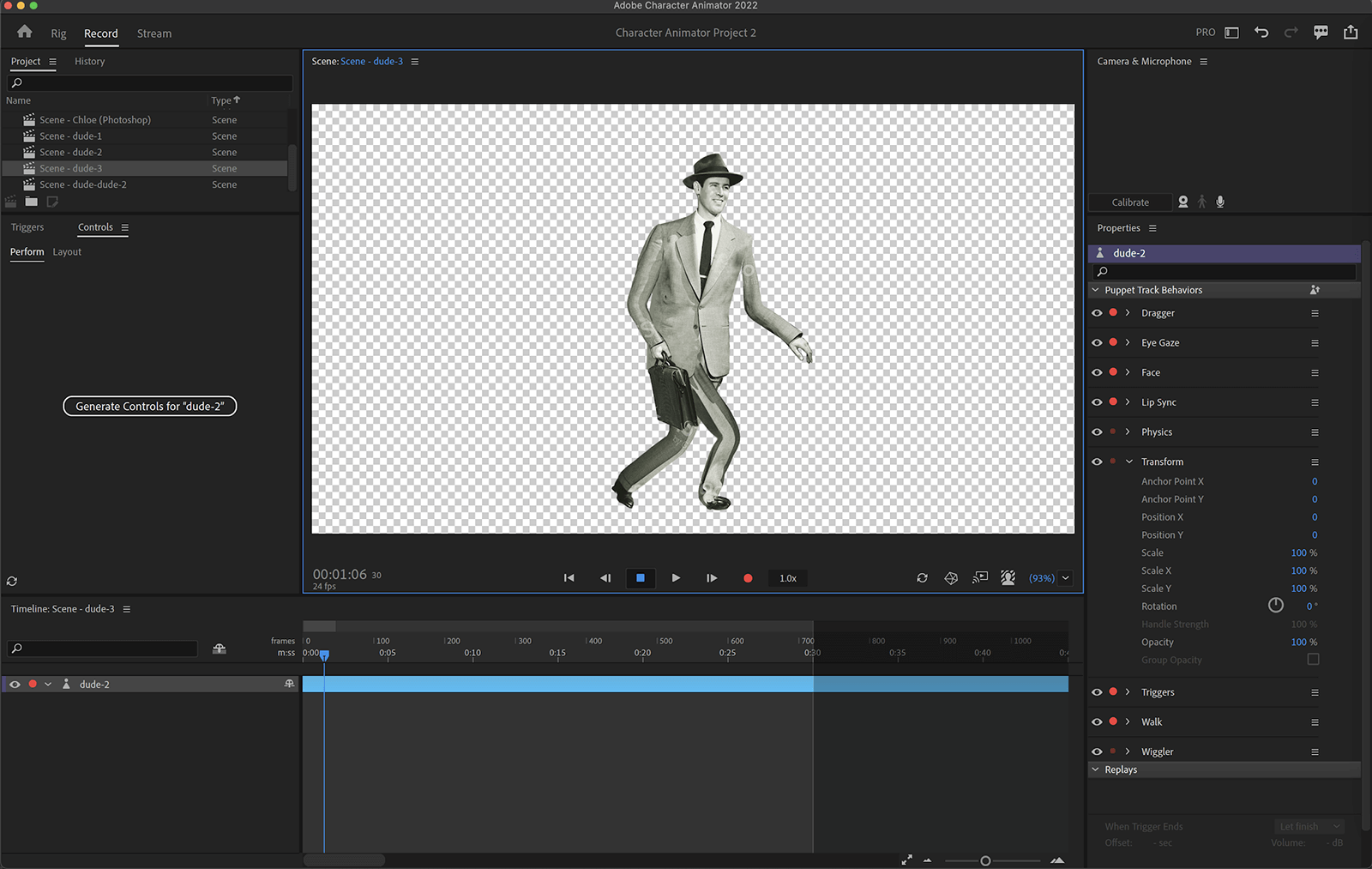Viewport: 1372px width, 869px height.
Task: Switch to the Rig workspace tab
Action: [x=57, y=33]
